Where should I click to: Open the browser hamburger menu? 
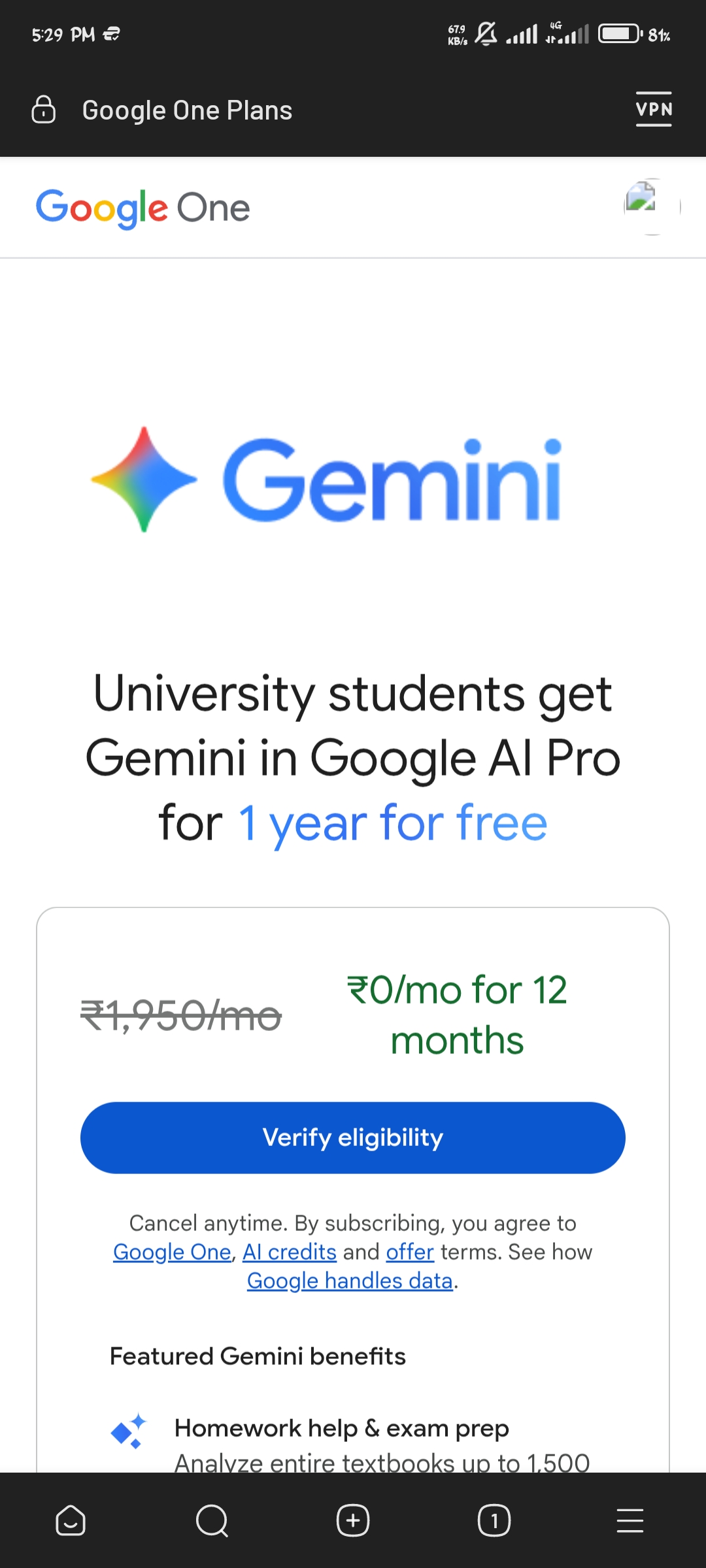coord(630,1521)
